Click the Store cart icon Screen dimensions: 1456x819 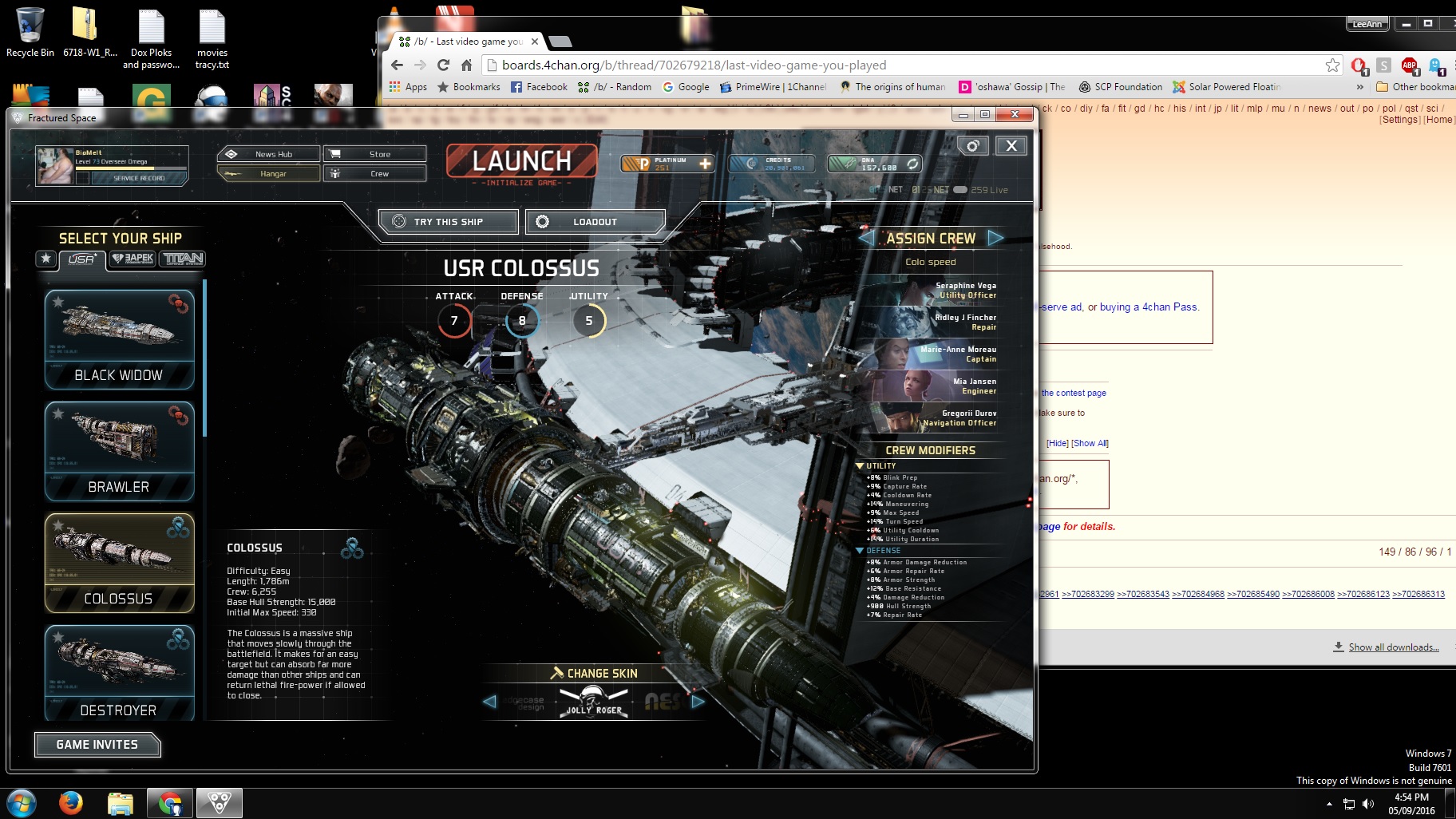pyautogui.click(x=335, y=154)
